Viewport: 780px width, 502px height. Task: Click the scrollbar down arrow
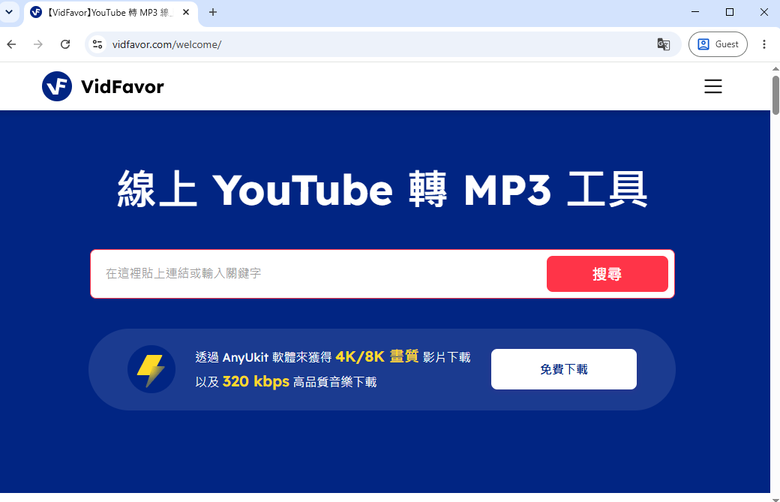point(775,499)
